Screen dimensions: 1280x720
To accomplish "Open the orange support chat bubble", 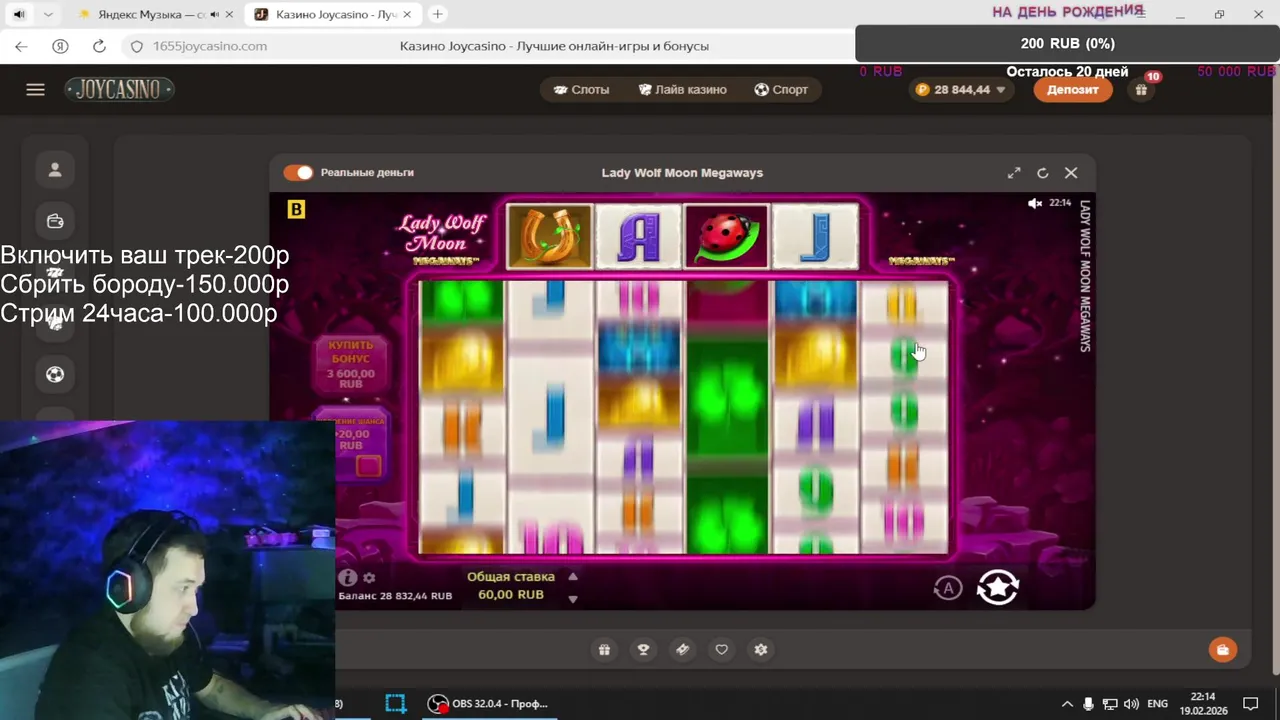I will pyautogui.click(x=1222, y=650).
